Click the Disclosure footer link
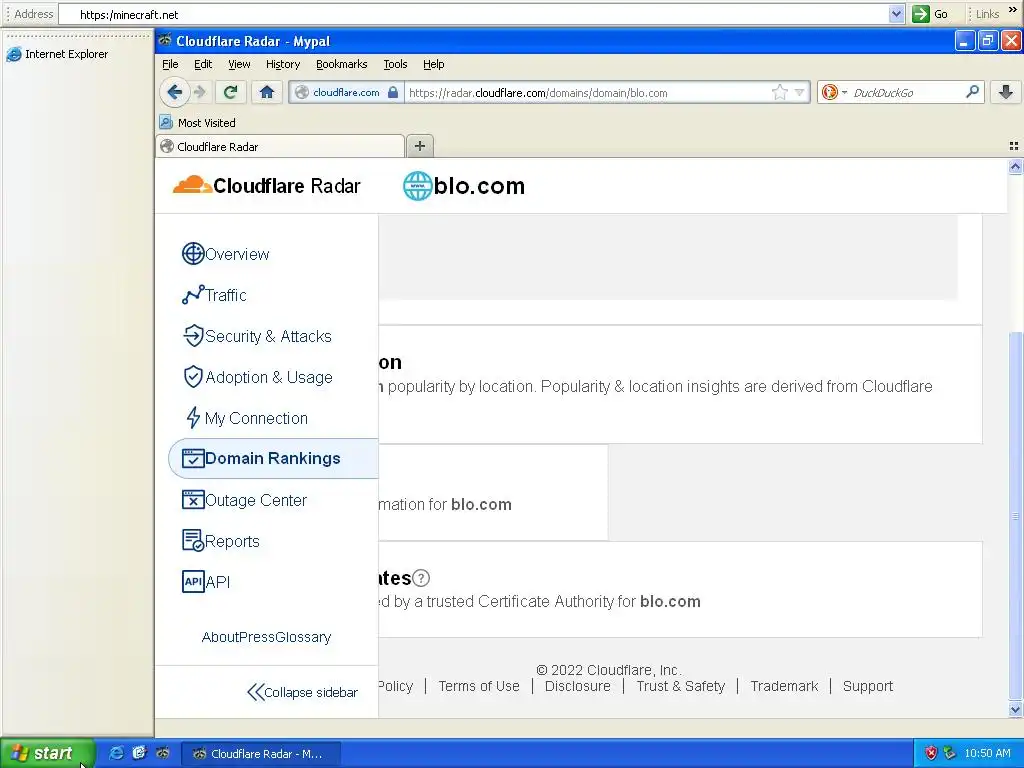The height and width of the screenshot is (768, 1024). coord(577,686)
